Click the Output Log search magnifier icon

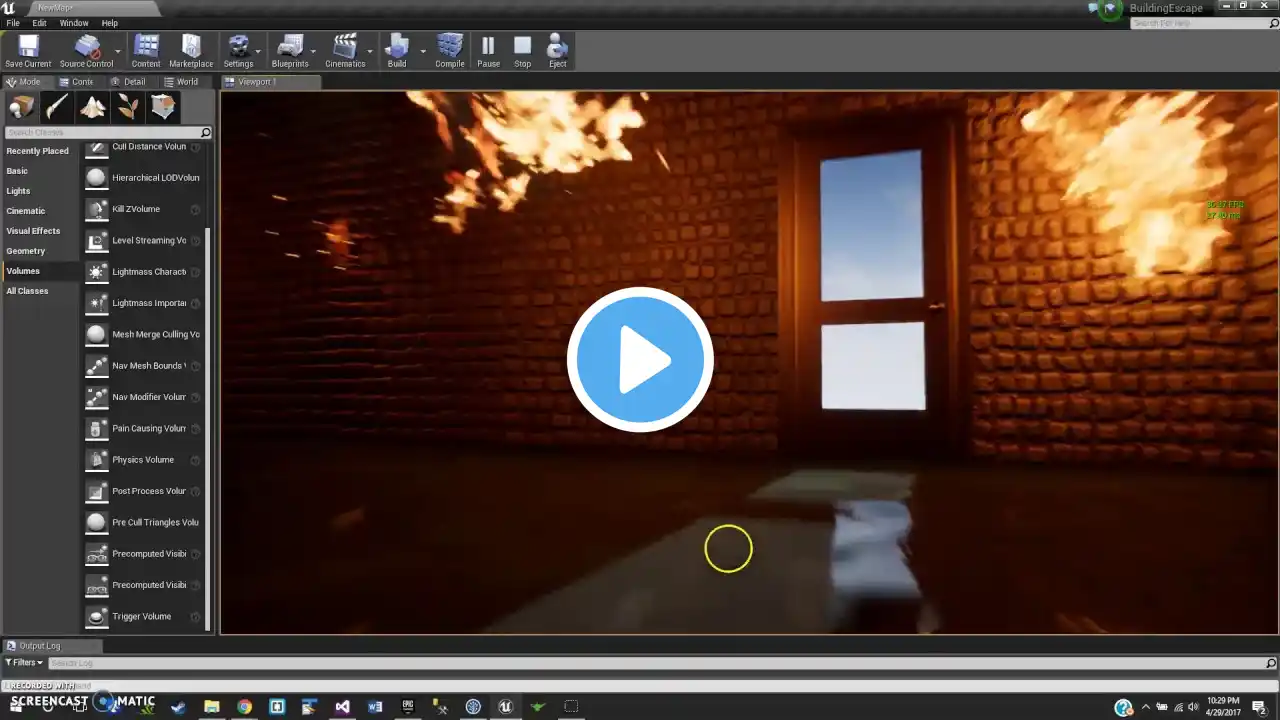coord(1271,663)
